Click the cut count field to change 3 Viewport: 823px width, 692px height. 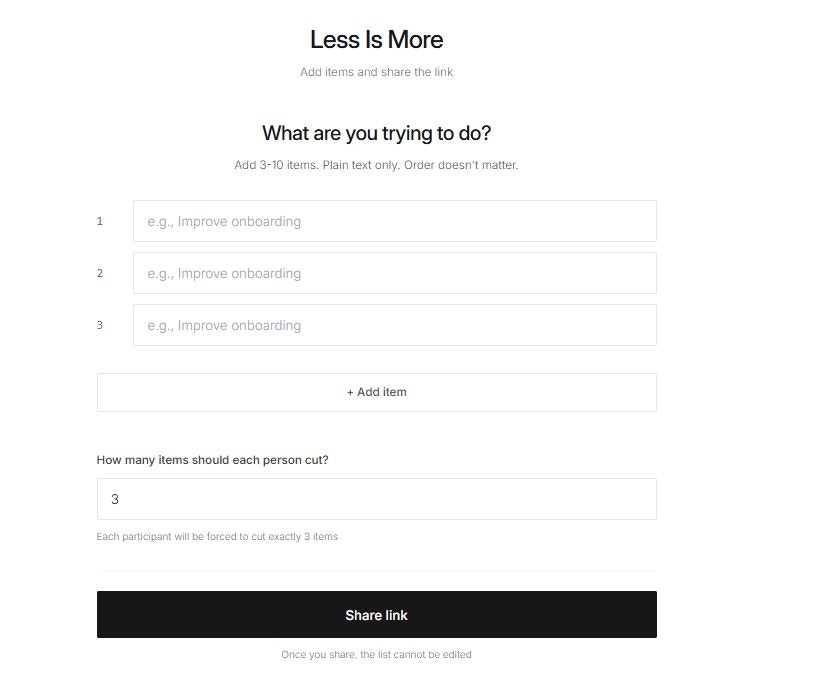[x=376, y=498]
